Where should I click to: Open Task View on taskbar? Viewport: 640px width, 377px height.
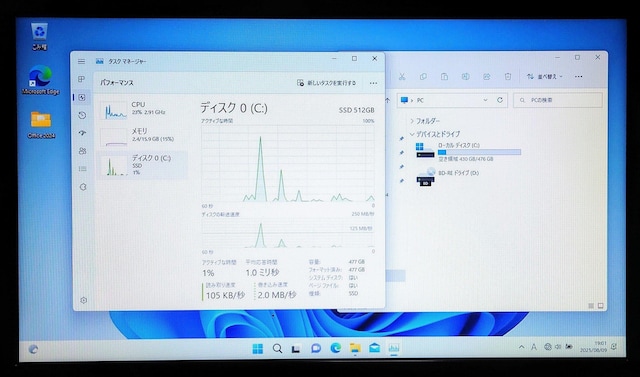[x=296, y=349]
